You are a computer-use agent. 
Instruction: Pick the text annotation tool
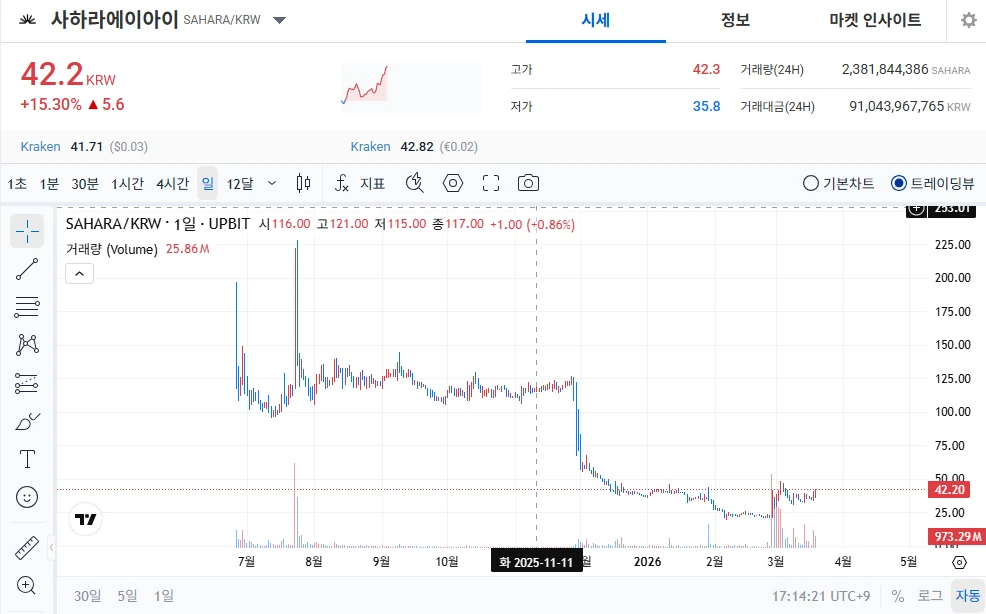(x=27, y=459)
